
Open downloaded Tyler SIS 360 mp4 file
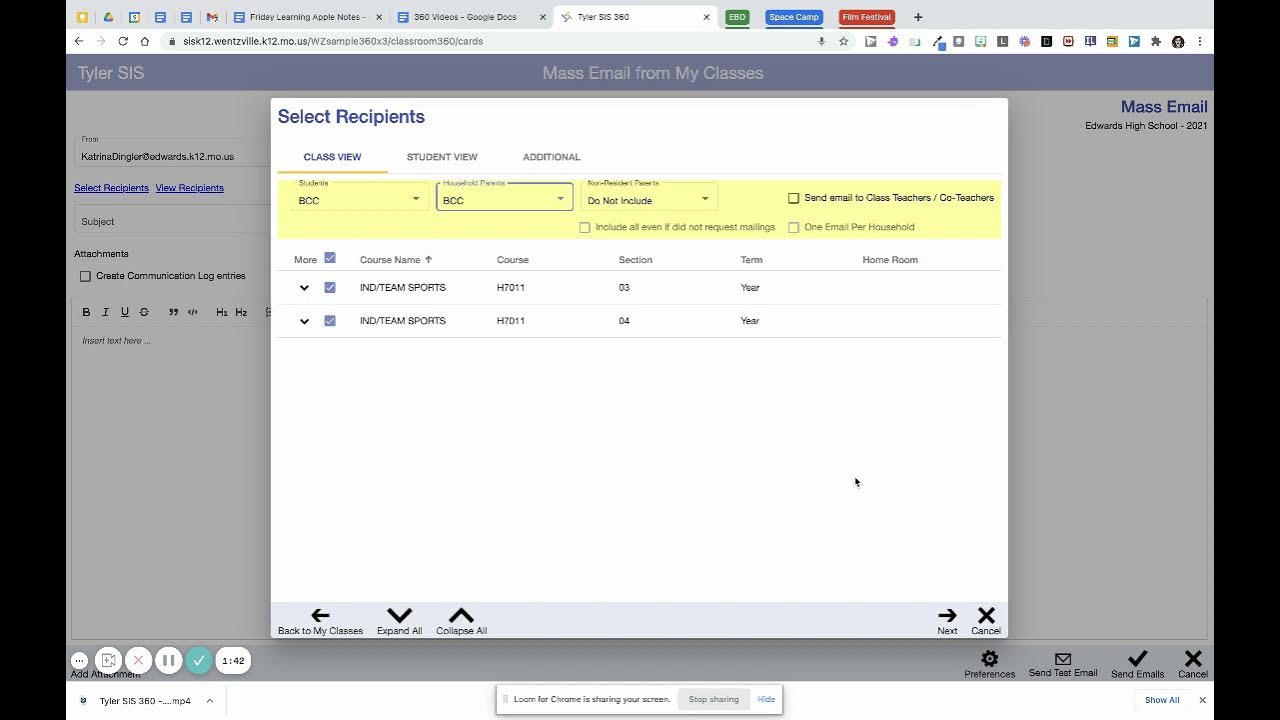145,701
